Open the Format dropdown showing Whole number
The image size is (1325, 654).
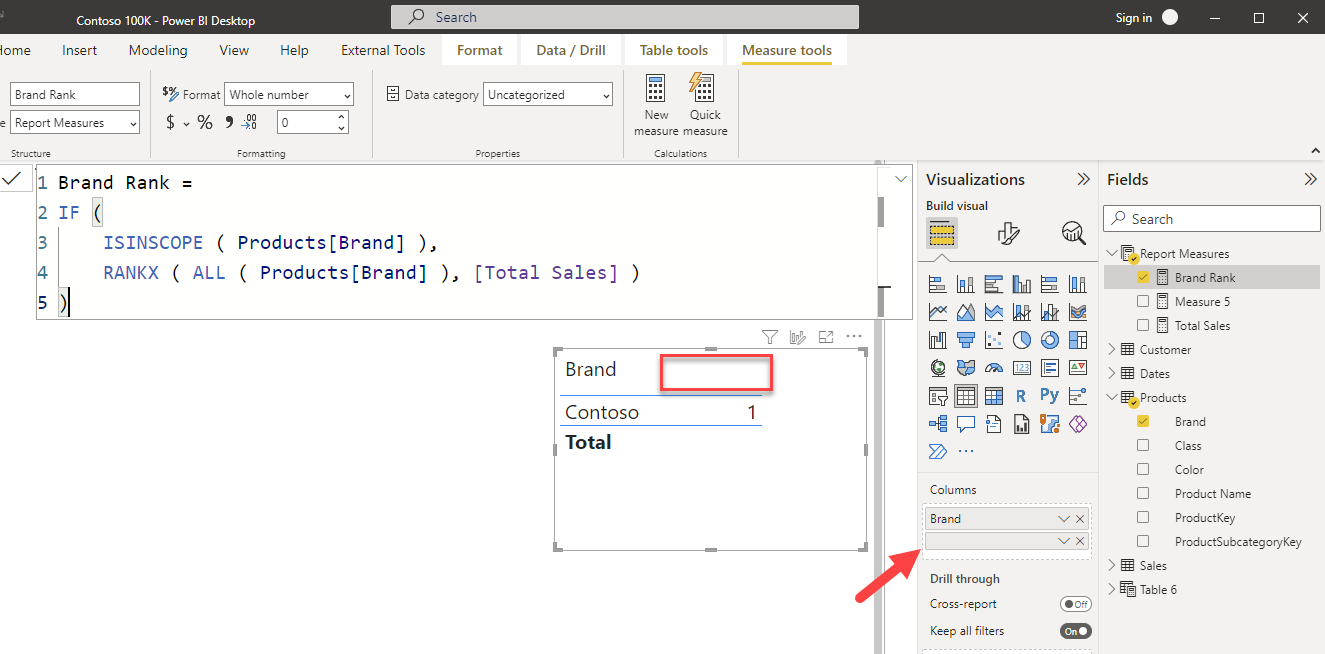(289, 95)
